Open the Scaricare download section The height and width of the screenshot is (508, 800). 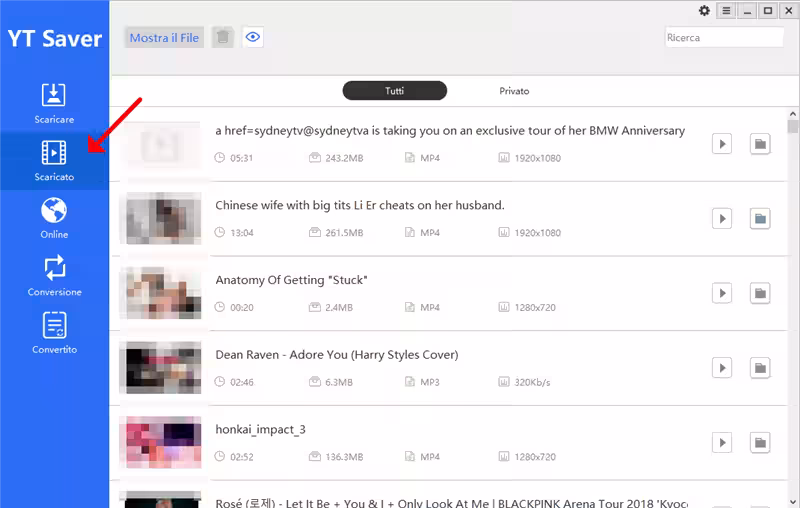[54, 102]
